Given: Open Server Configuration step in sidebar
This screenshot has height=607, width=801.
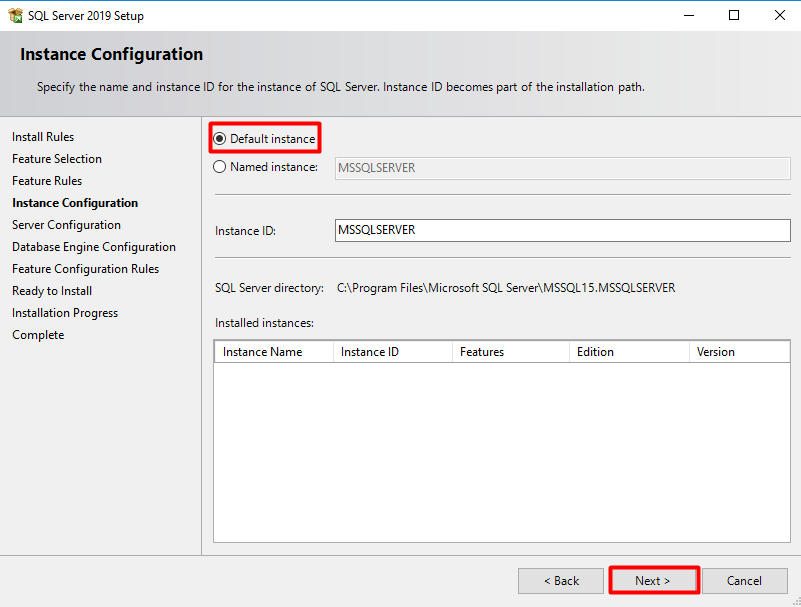Looking at the screenshot, I should (66, 225).
